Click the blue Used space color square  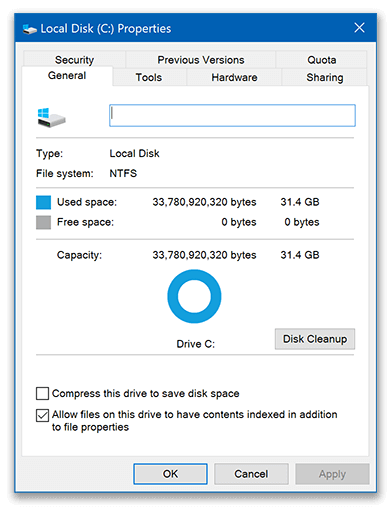[x=43, y=202]
